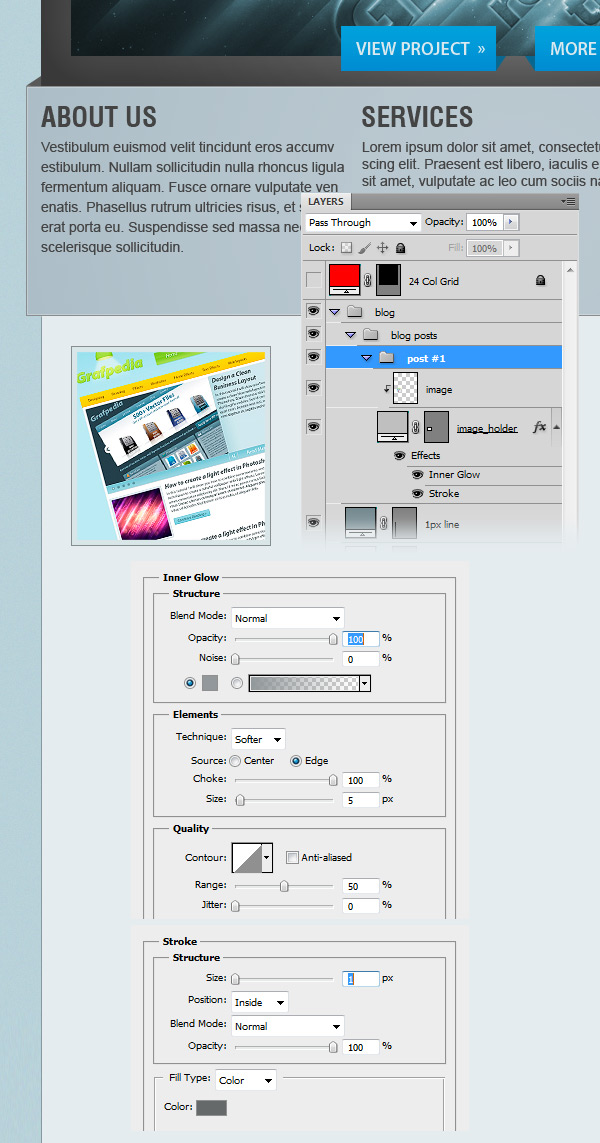
Task: Click the LAYERS panel tab
Action: tap(325, 201)
